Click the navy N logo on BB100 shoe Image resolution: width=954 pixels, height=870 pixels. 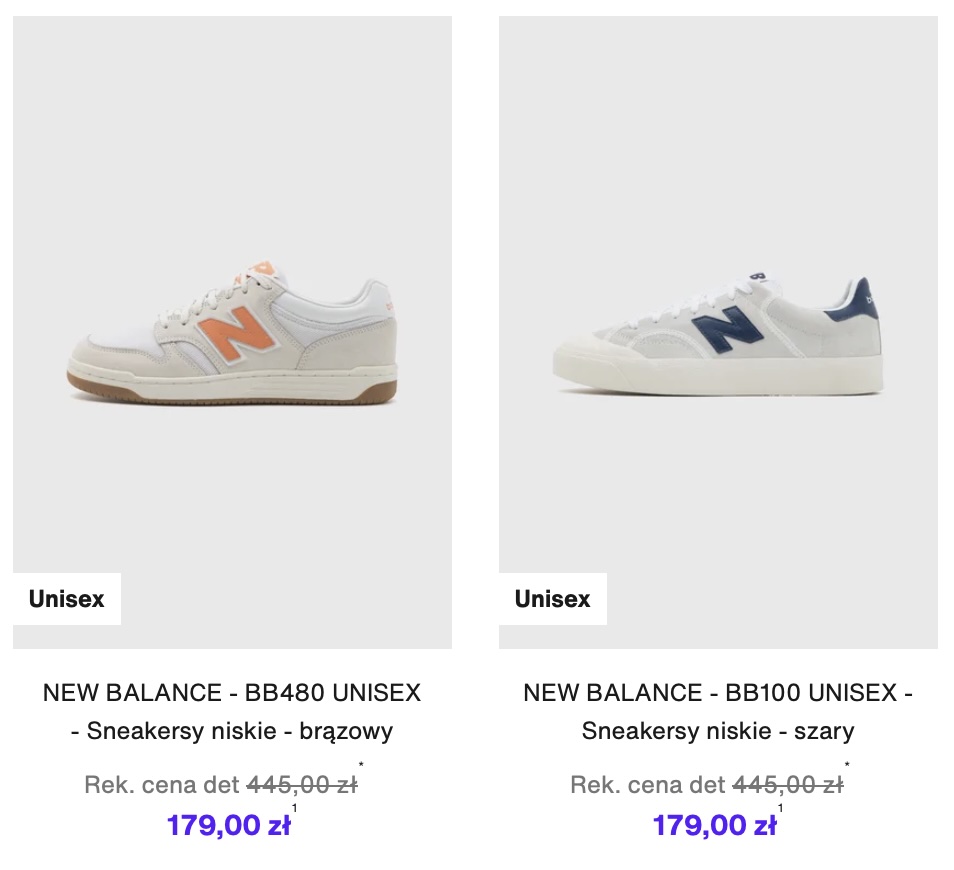click(x=726, y=330)
